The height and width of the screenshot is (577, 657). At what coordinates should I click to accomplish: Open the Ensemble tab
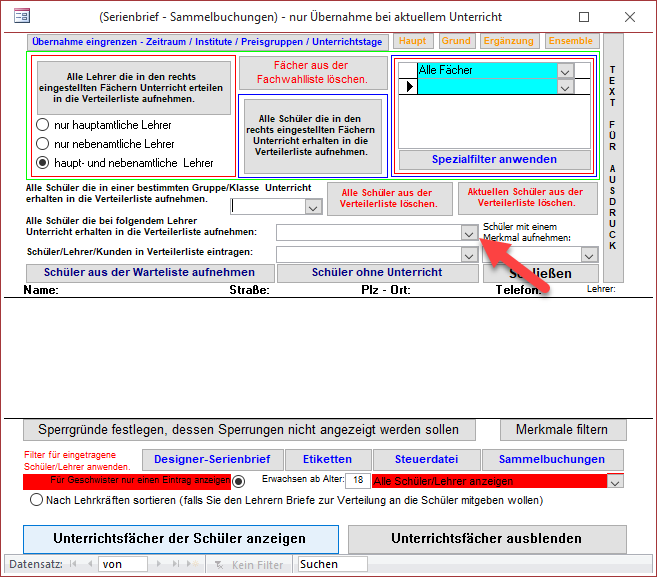click(570, 41)
